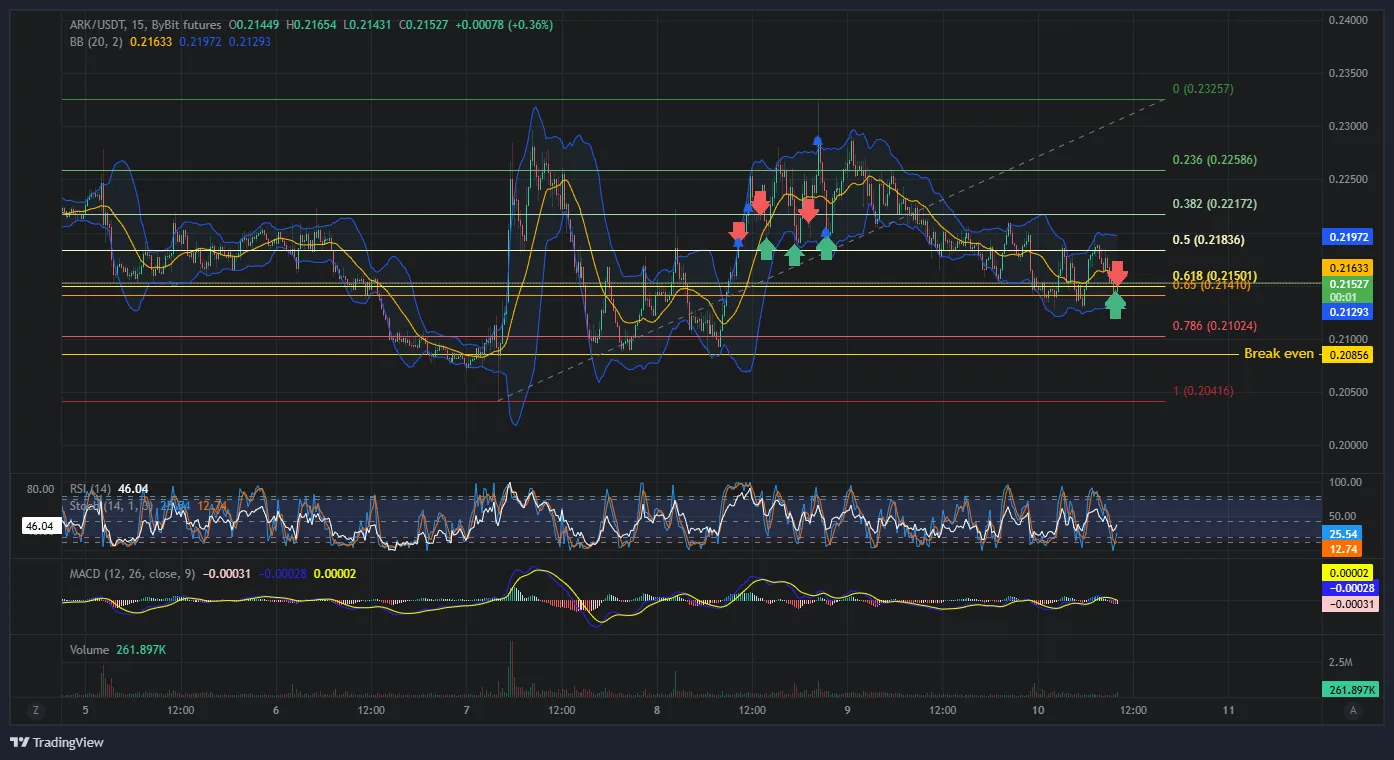Click the 0.24000 price axis label
1394x760 pixels.
[1346, 20]
